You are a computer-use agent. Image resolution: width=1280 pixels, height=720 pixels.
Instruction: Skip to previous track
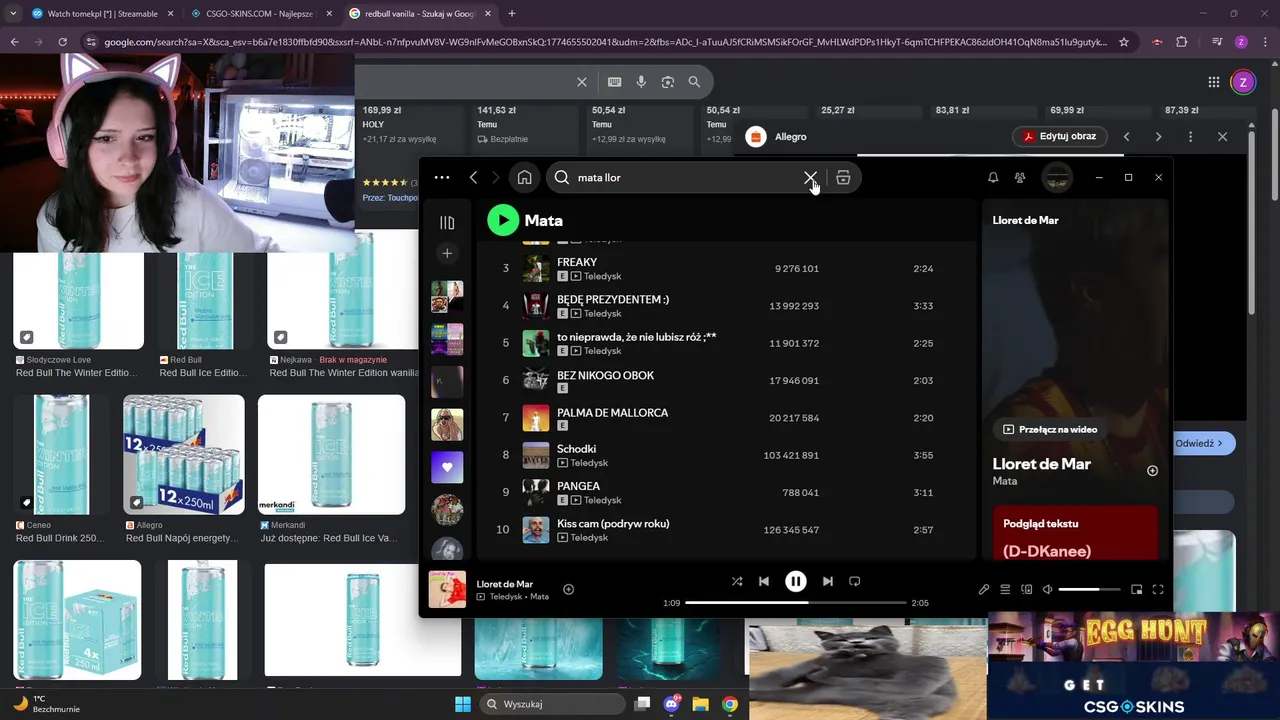[x=764, y=581]
